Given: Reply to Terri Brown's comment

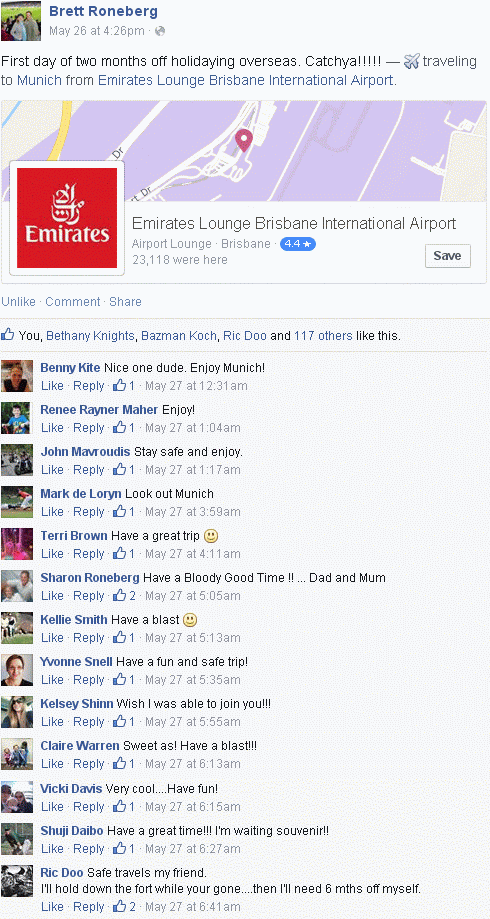Looking at the screenshot, I should [x=89, y=553].
